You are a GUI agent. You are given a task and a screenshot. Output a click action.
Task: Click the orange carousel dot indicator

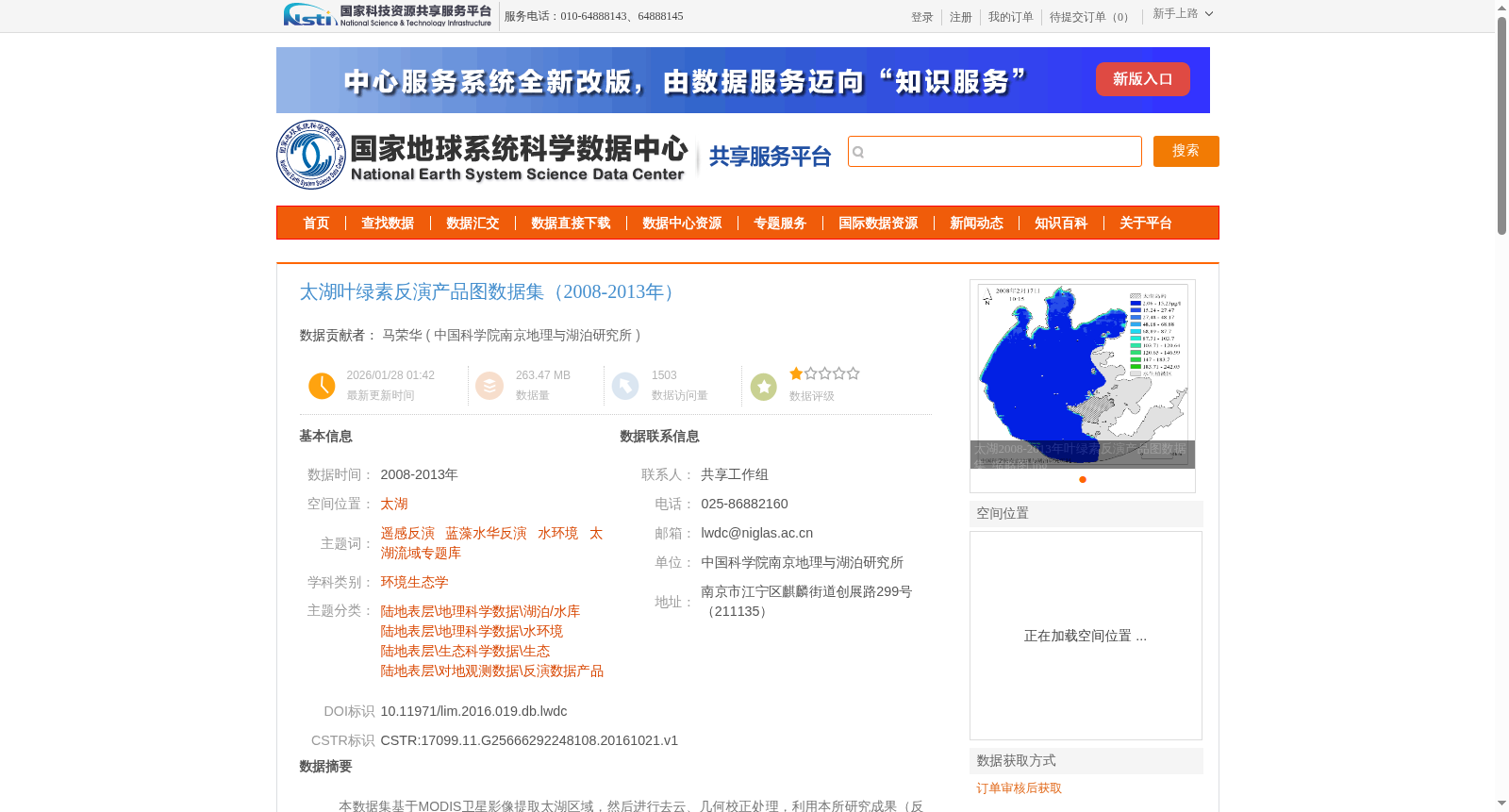(1083, 479)
